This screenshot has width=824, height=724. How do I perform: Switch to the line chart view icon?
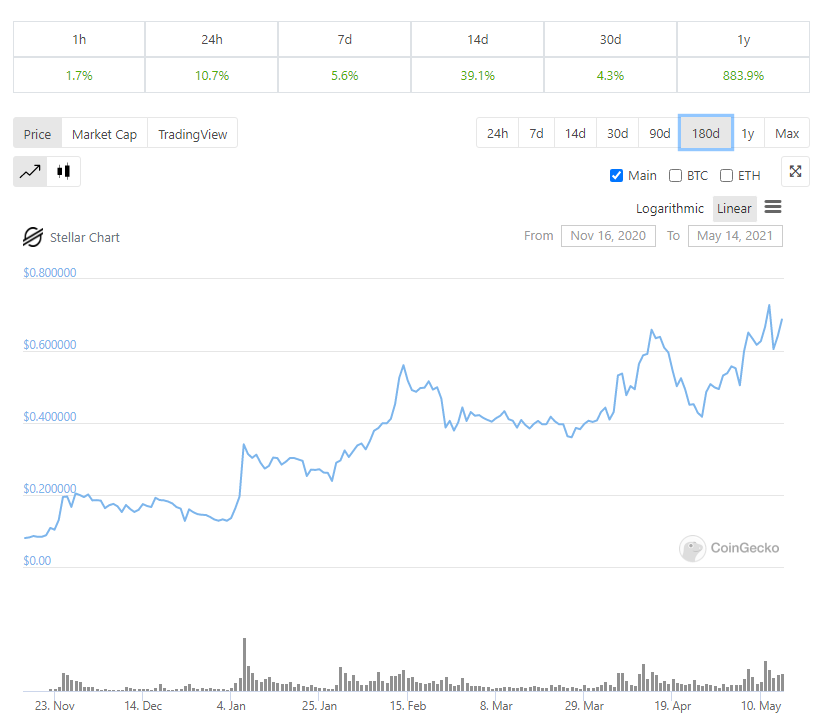pyautogui.click(x=30, y=171)
